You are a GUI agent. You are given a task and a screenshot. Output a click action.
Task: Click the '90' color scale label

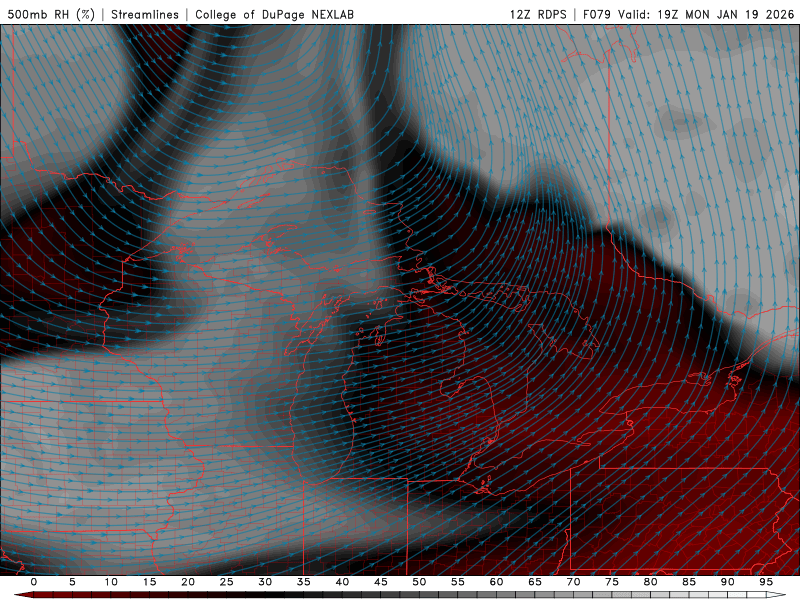click(x=727, y=582)
